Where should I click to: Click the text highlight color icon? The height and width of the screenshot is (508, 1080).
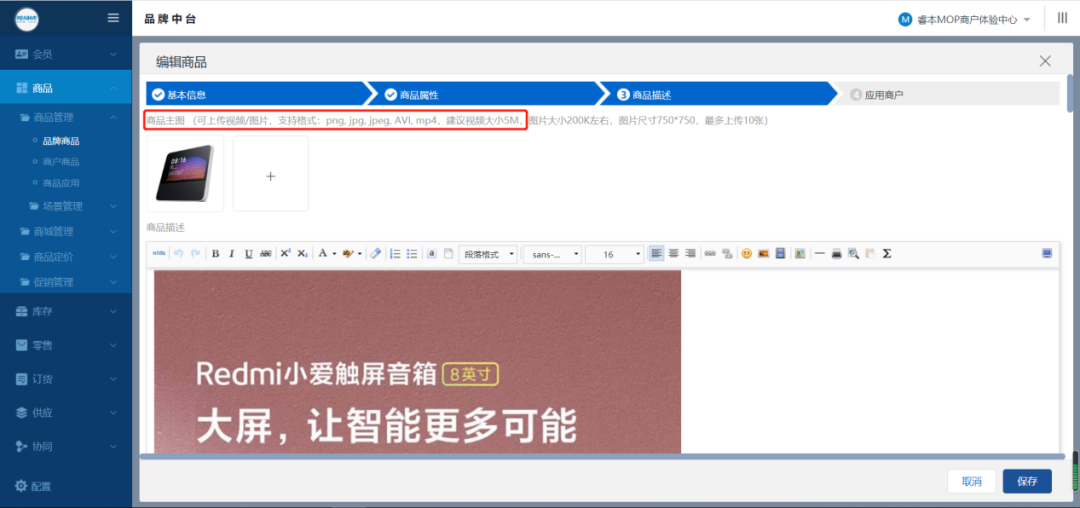click(348, 253)
